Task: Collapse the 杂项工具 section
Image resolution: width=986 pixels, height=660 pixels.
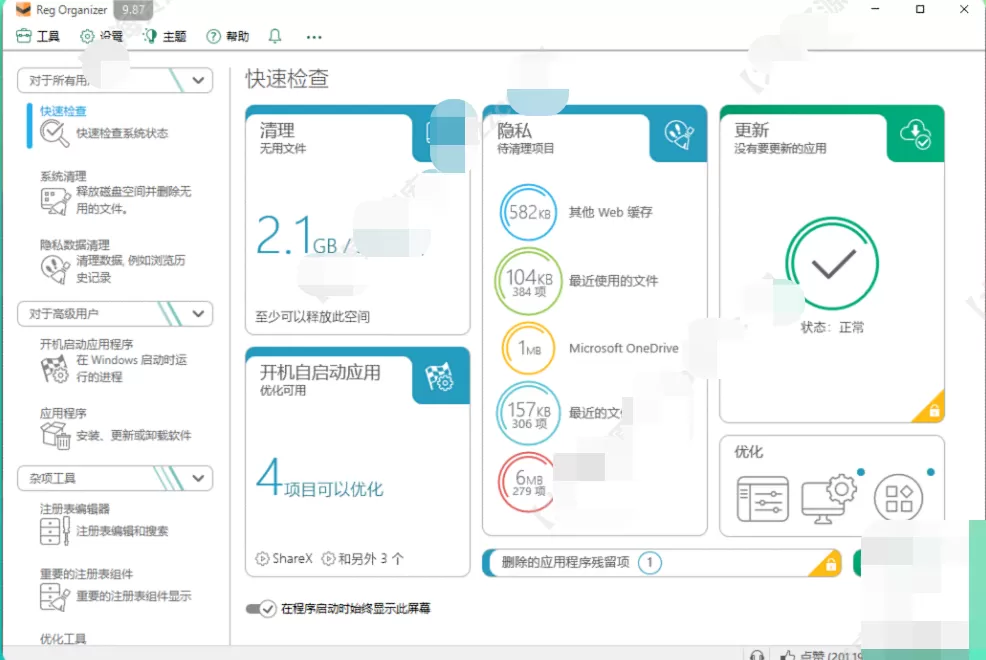Action: click(197, 478)
